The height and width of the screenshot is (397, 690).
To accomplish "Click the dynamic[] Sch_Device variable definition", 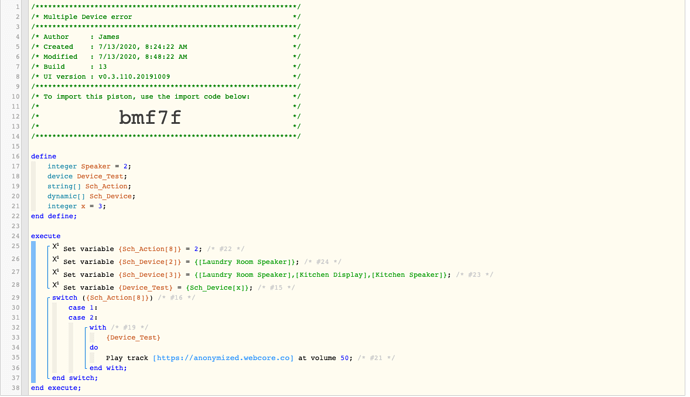I will [x=92, y=196].
